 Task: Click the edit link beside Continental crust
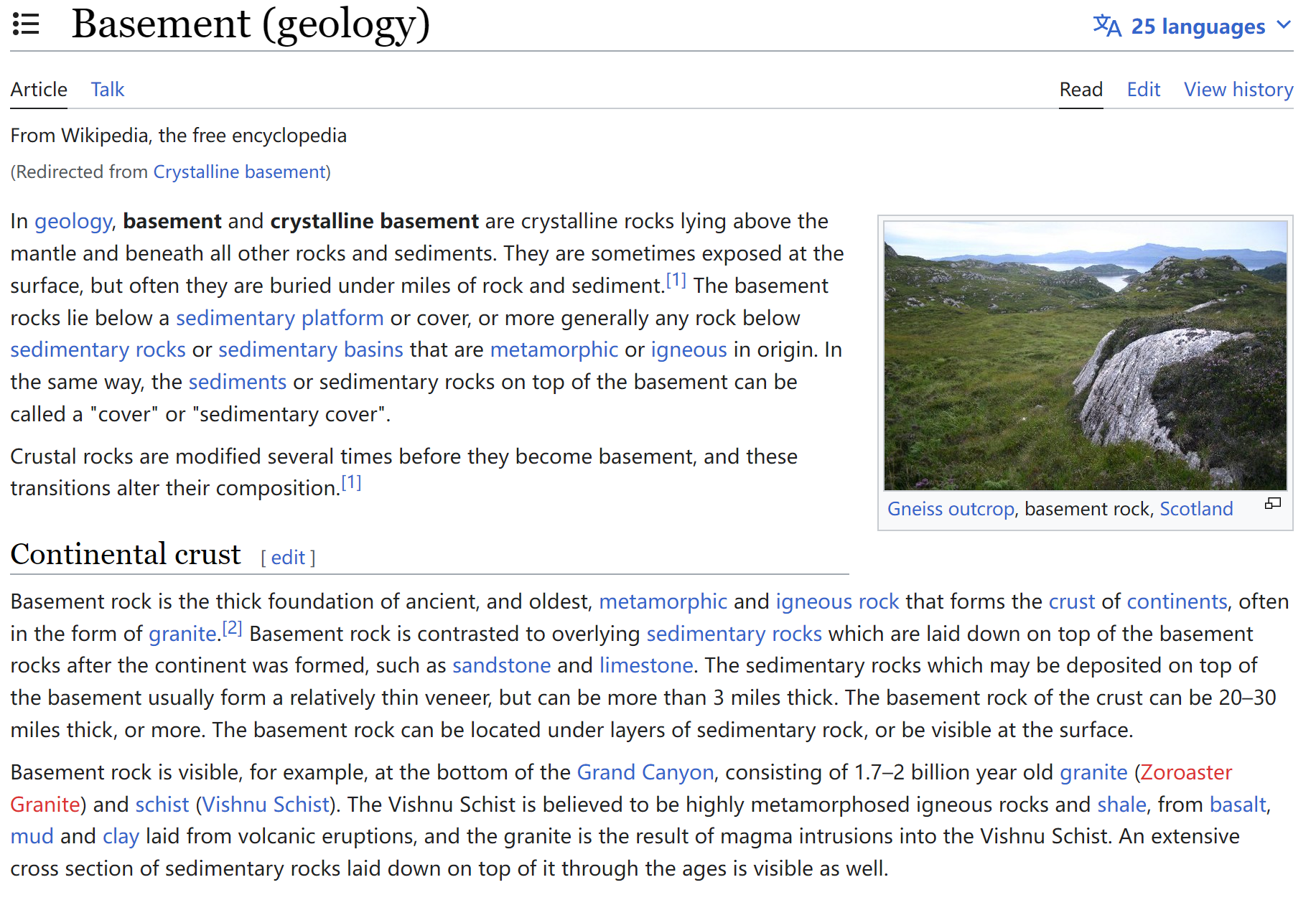[288, 558]
